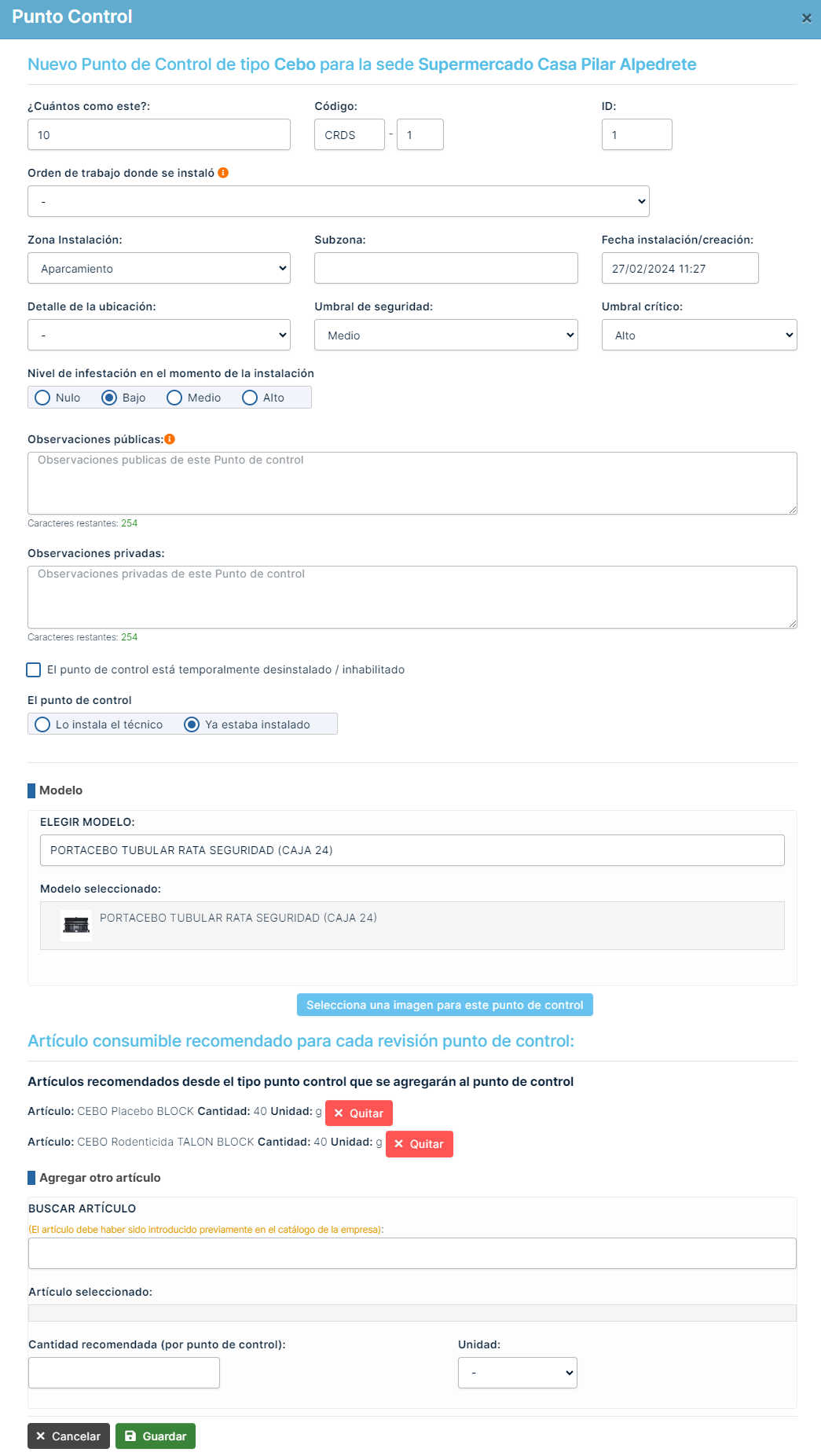Click the info icon next to Observaciones públicas
This screenshot has width=821, height=1456.
(x=170, y=439)
